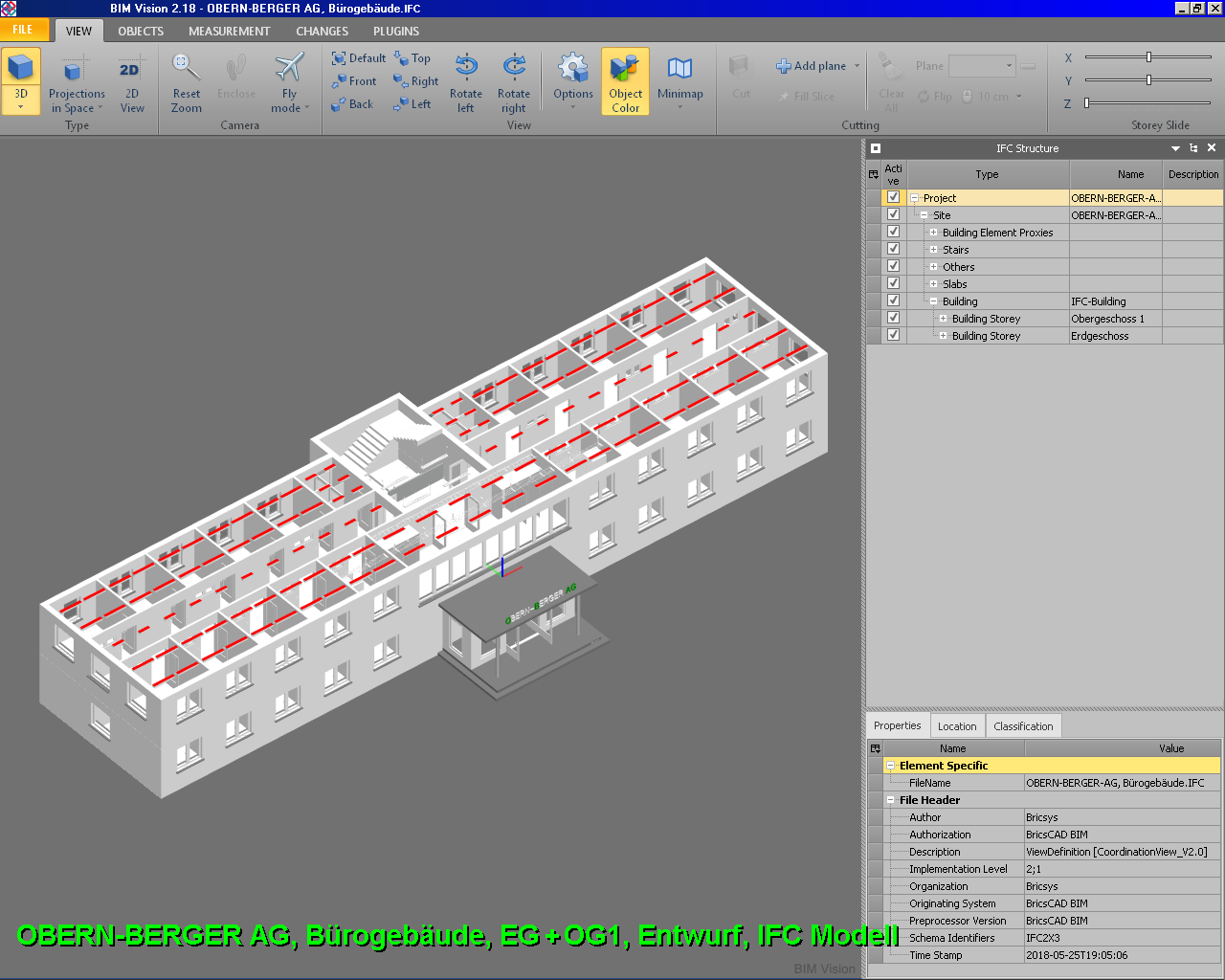This screenshot has width=1225, height=980.
Task: Uncheck Building active checkbox
Action: coord(894,301)
